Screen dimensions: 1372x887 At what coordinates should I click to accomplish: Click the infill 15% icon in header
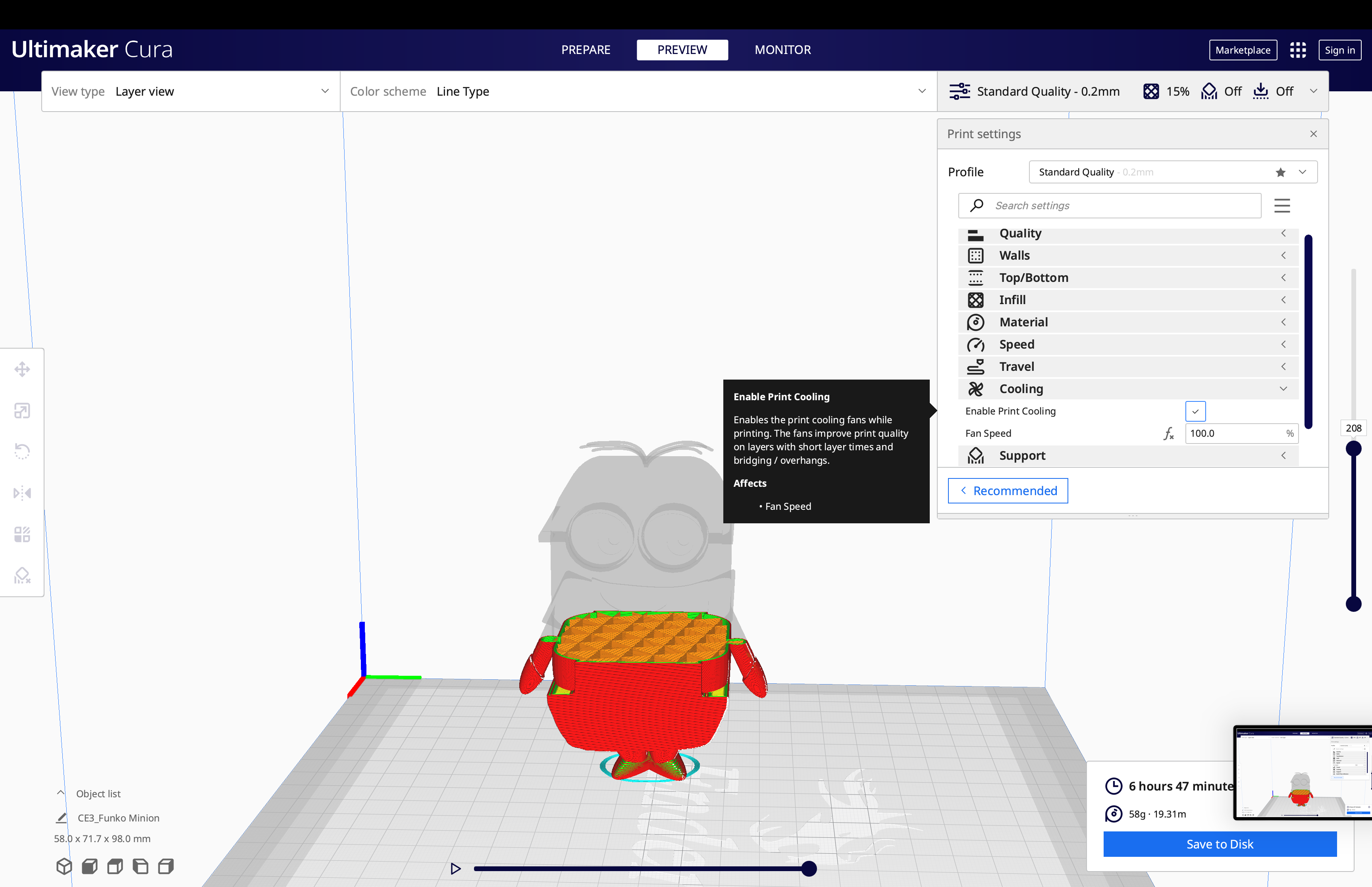1151,91
